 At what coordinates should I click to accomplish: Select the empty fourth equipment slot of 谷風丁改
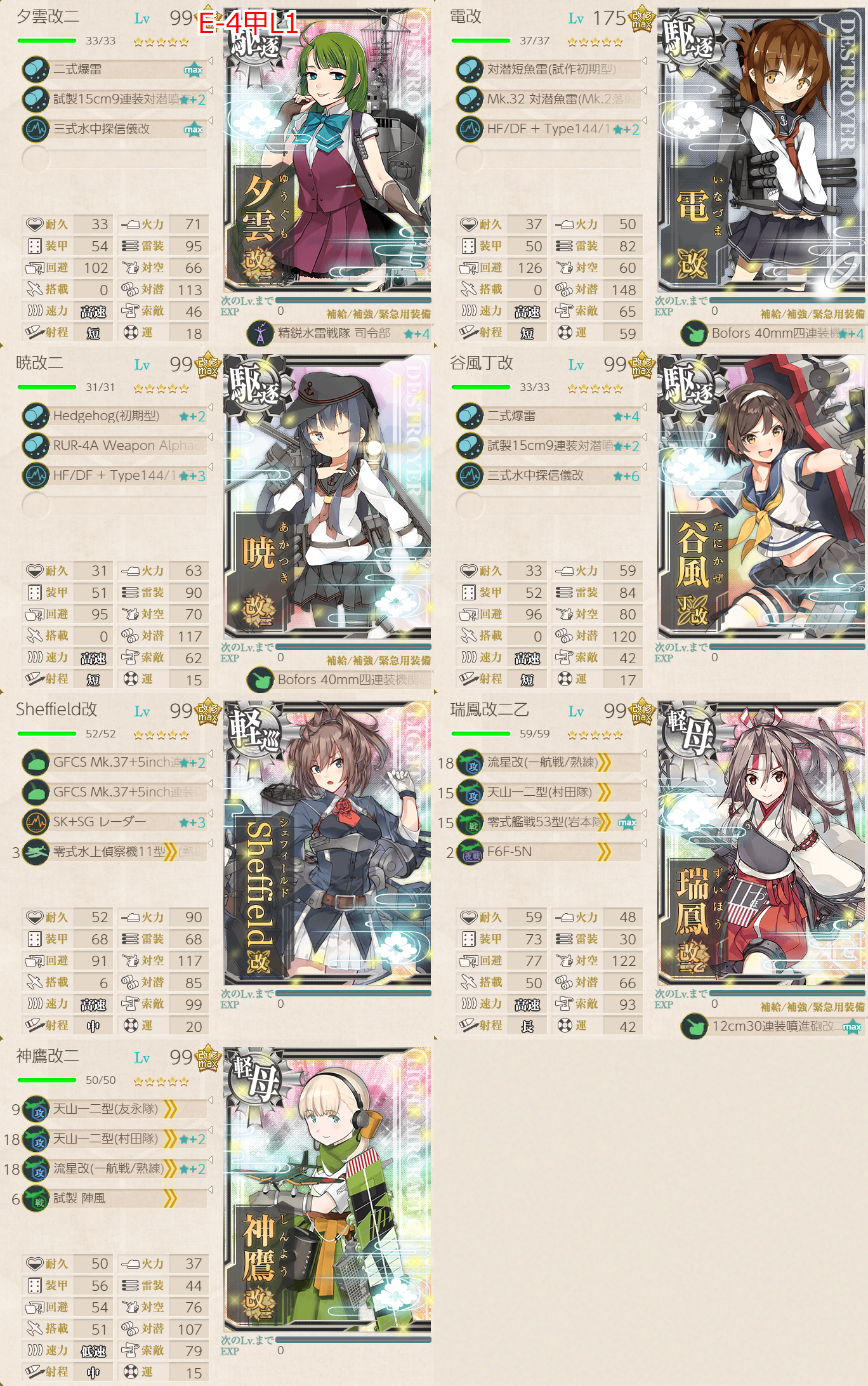(548, 506)
